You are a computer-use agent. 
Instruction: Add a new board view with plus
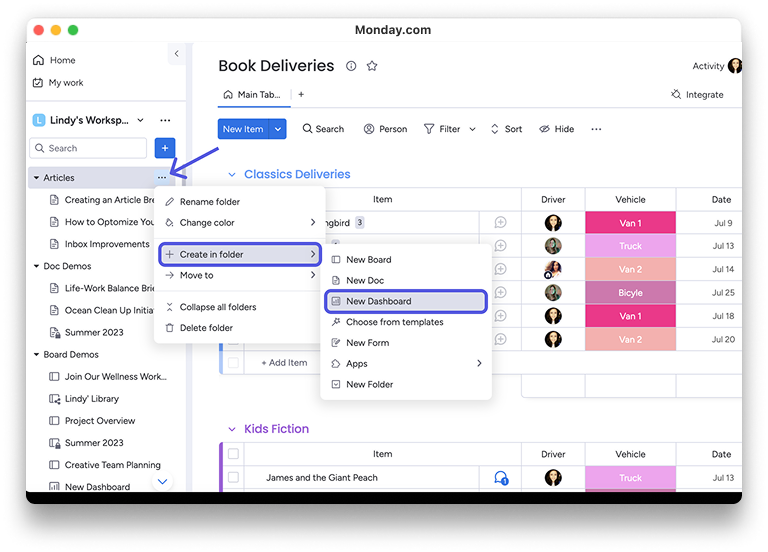coord(301,94)
